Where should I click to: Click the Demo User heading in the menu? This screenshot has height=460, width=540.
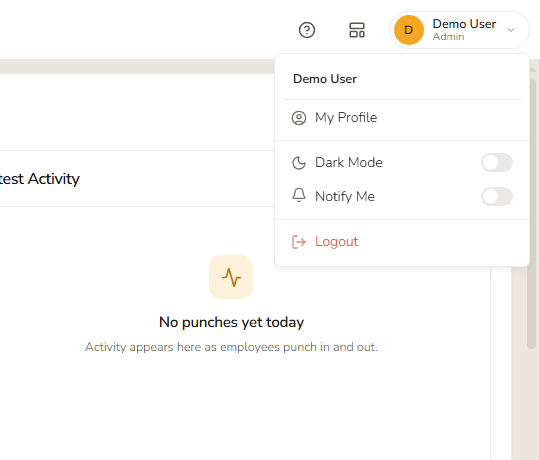click(325, 79)
